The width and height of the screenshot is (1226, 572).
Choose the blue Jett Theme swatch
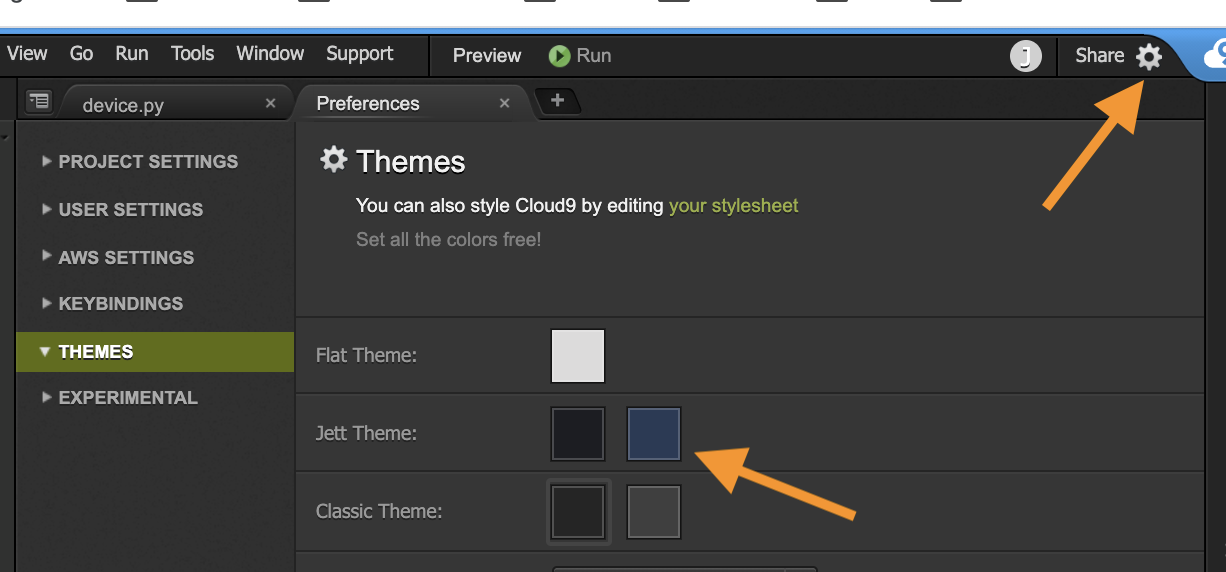tap(654, 434)
